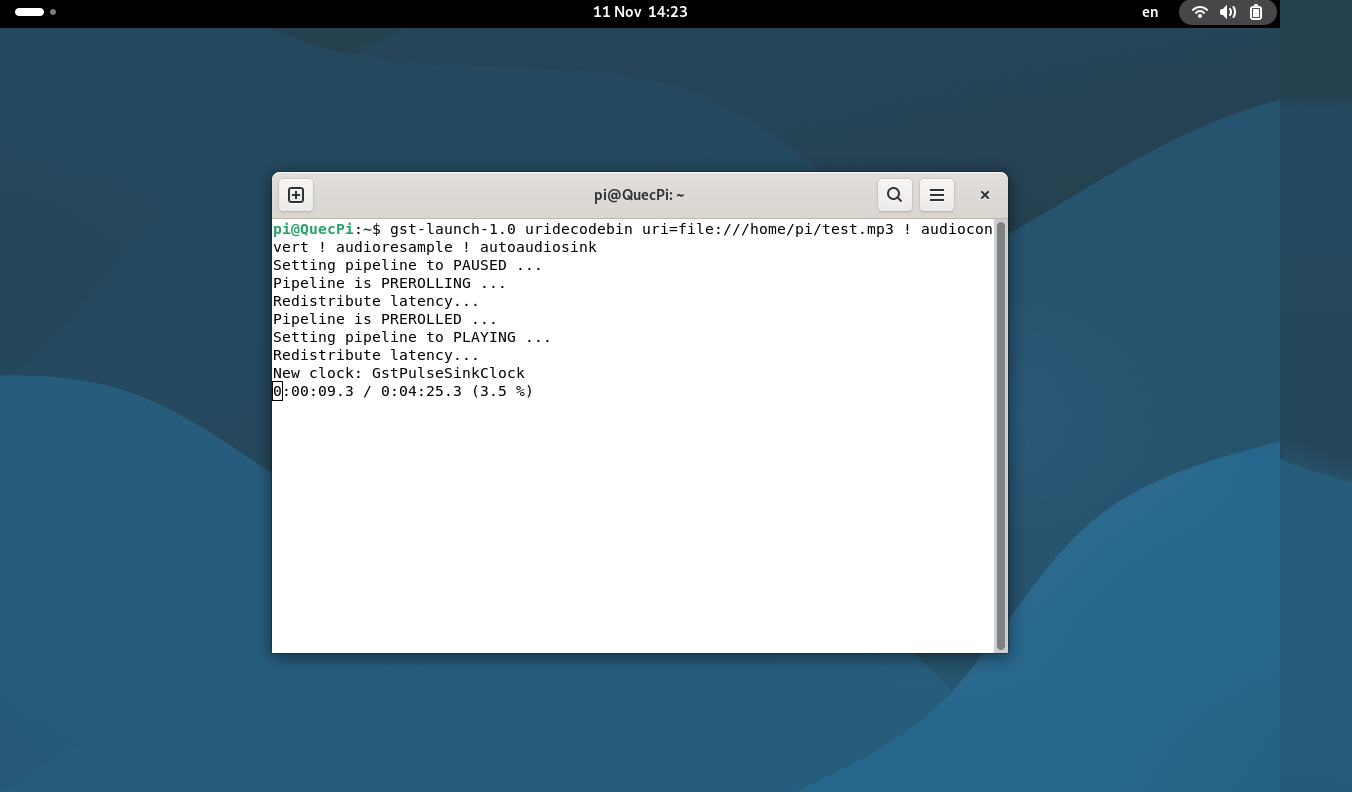Click the 'pi@QuecPi: ~' window title bar
1352x792 pixels.
tap(639, 195)
